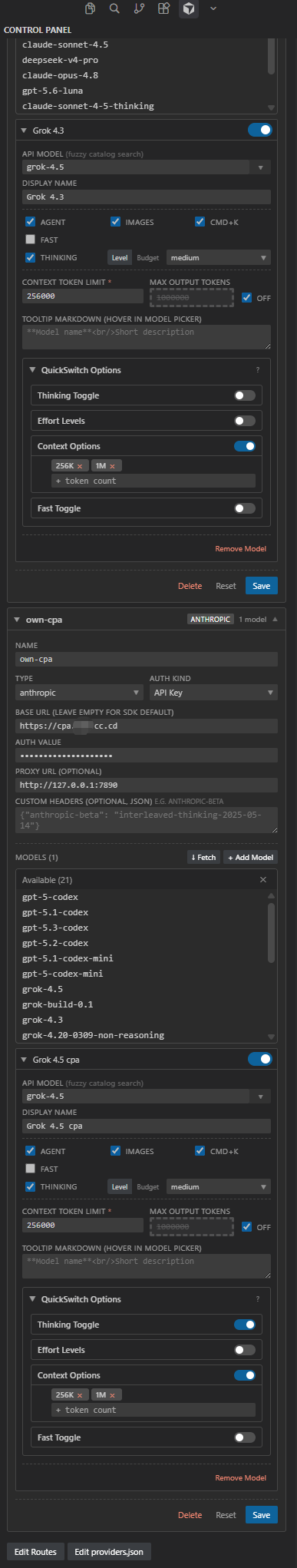Check FAST checkbox for Grok 4.3
297x1568 pixels.
click(30, 240)
